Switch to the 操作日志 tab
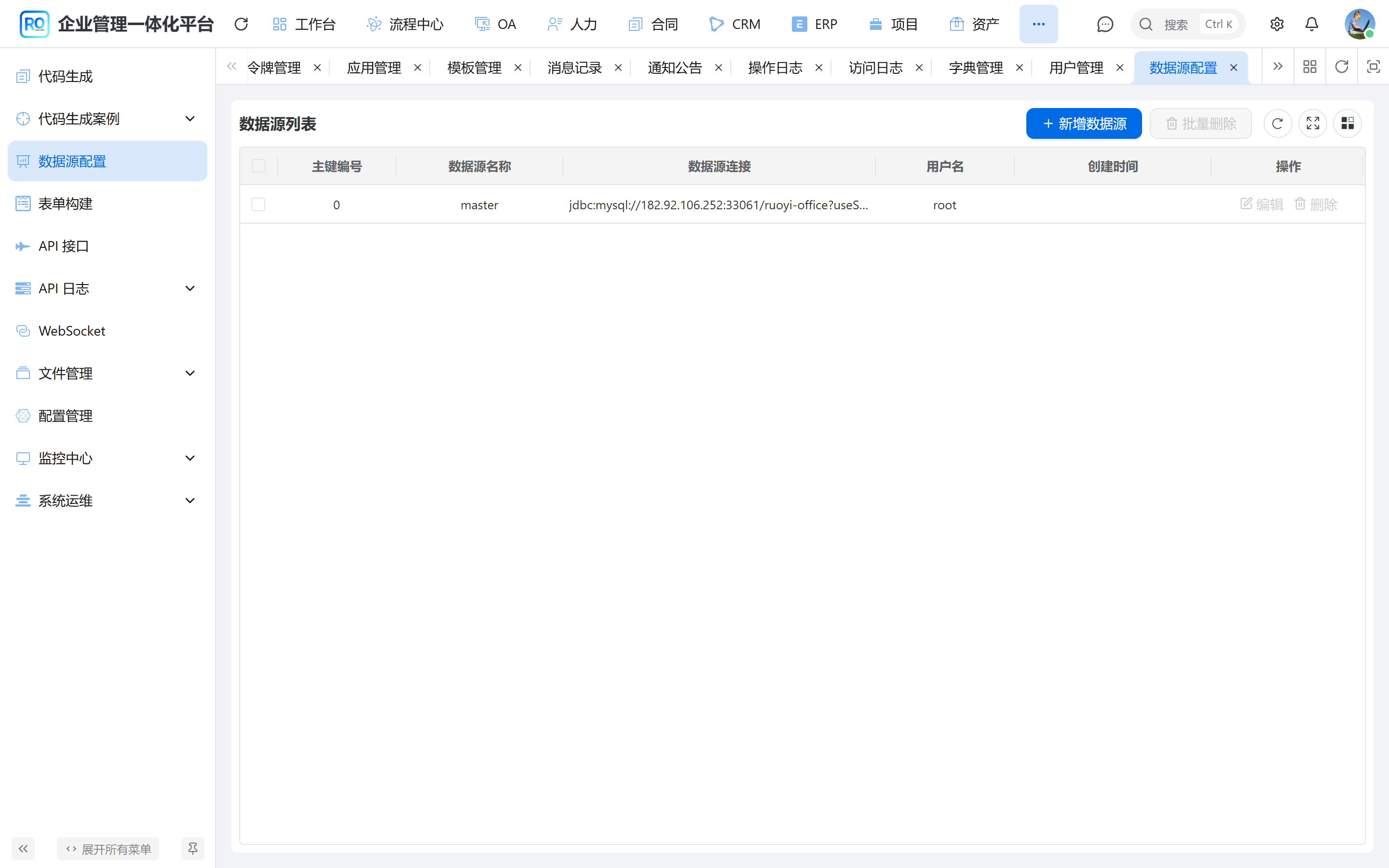 [775, 68]
